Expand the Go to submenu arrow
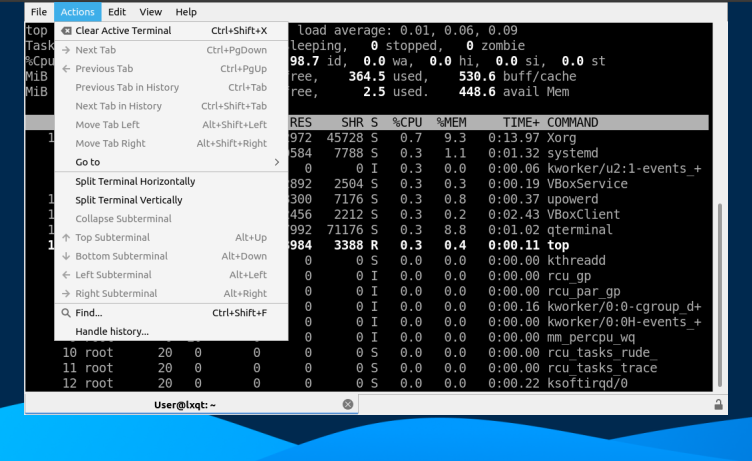 tap(277, 162)
